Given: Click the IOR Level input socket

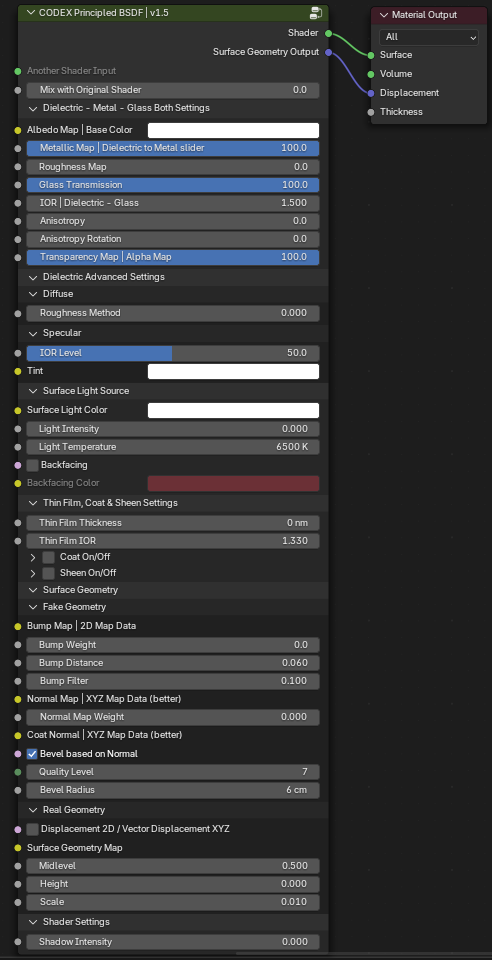Looking at the screenshot, I should click(x=18, y=353).
